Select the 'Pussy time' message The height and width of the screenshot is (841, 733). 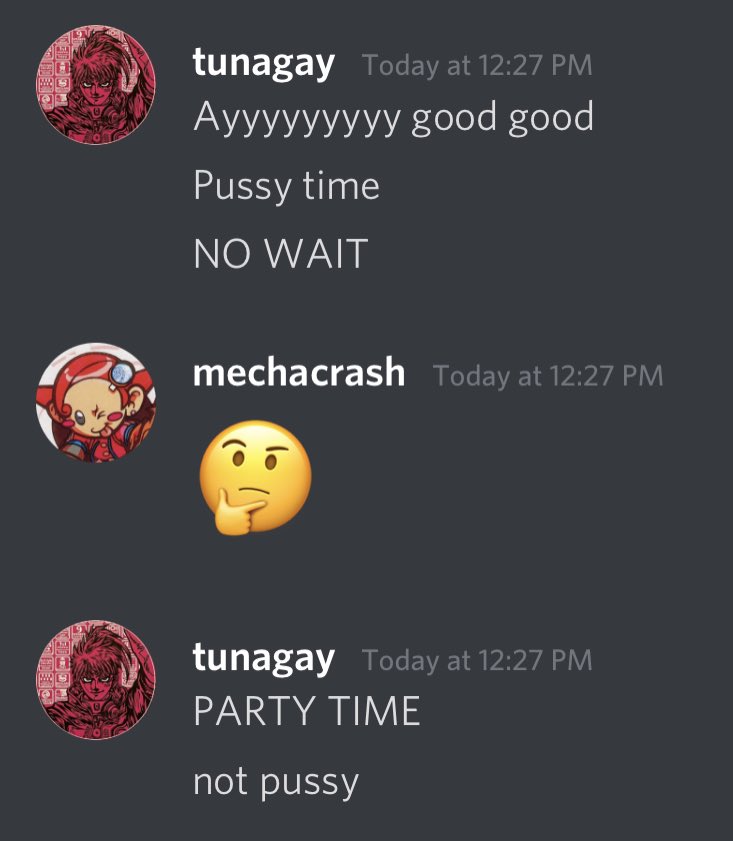point(287,187)
